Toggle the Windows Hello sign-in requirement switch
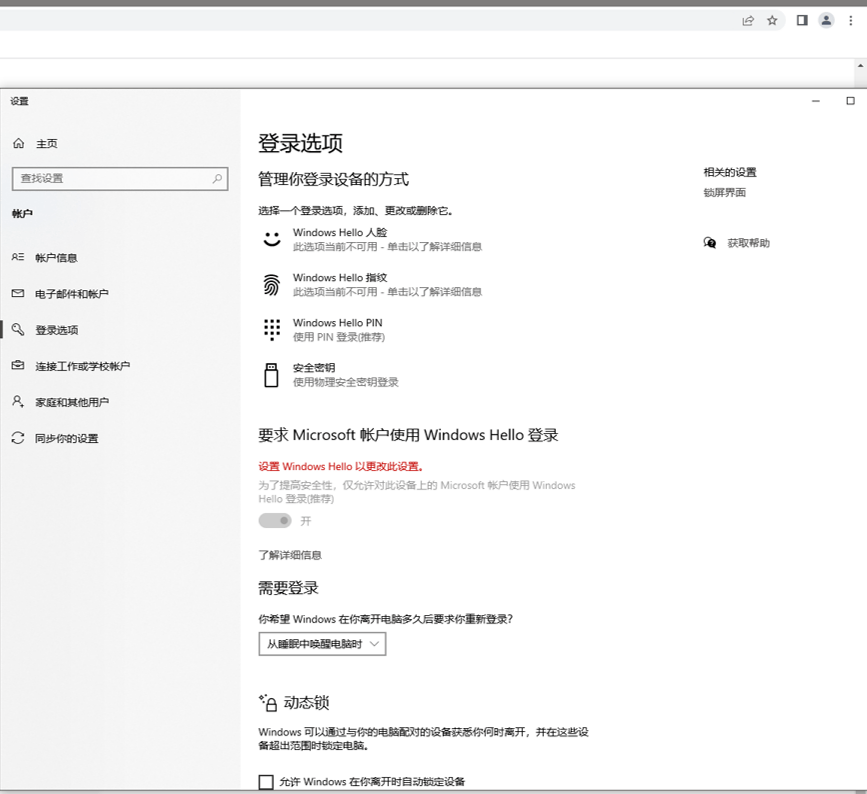The width and height of the screenshot is (867, 794). coord(275,520)
